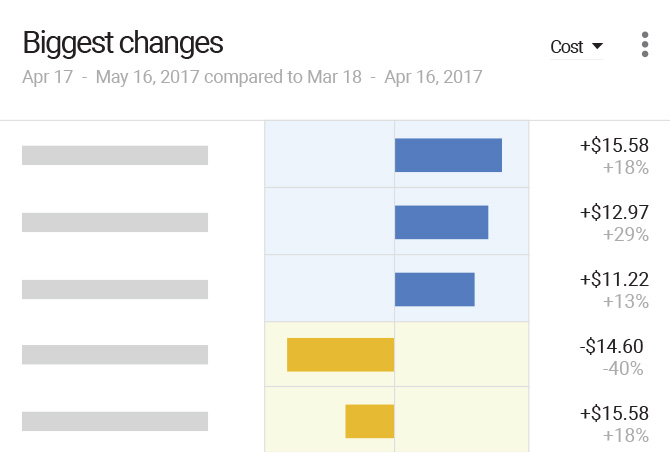The image size is (670, 452).
Task: Open the redacted campaign name in bottom row
Action: (x=115, y=421)
